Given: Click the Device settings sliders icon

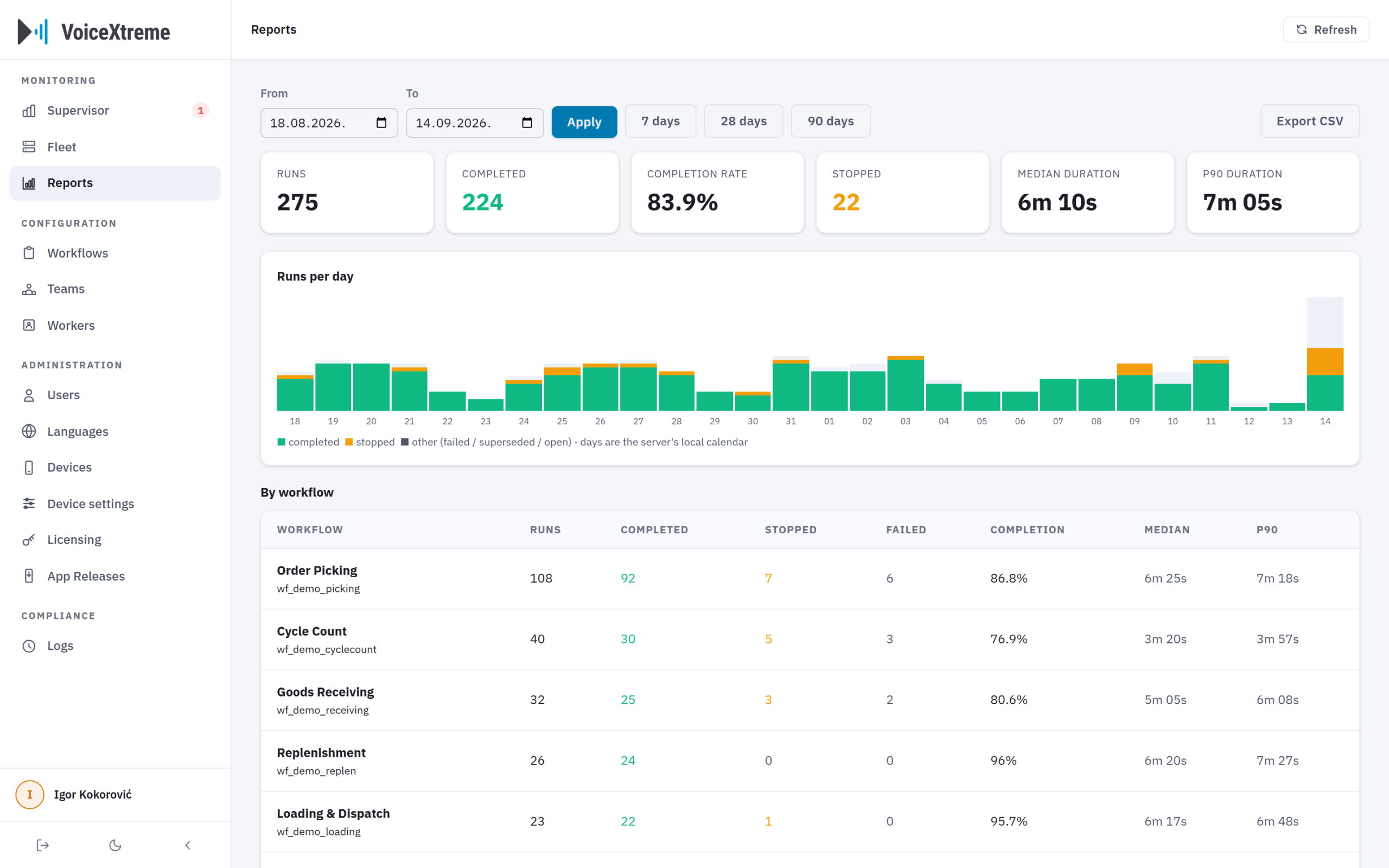Looking at the screenshot, I should (x=29, y=503).
